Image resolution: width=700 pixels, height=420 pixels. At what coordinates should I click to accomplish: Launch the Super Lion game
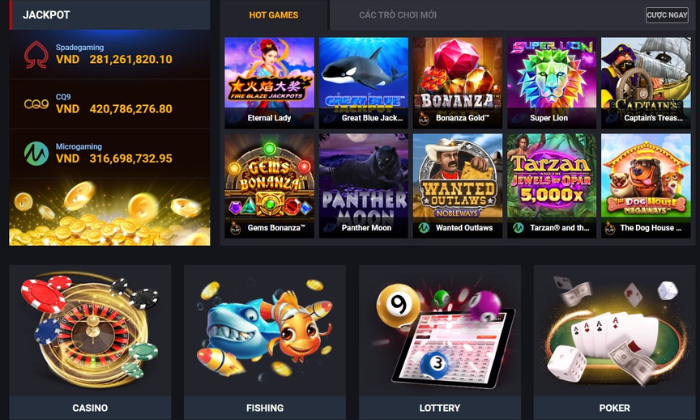point(551,83)
